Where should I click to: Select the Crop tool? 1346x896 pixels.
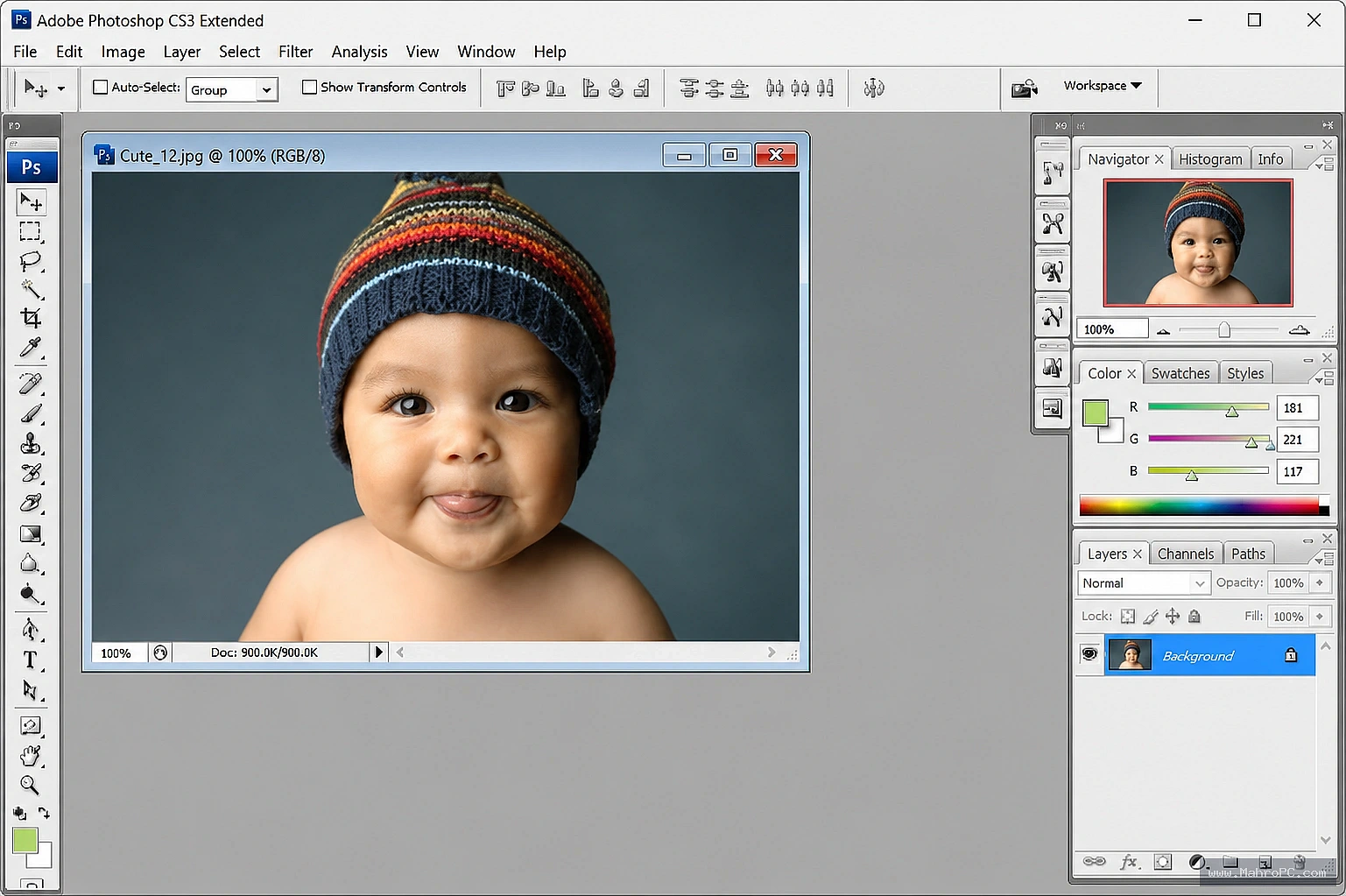click(31, 318)
